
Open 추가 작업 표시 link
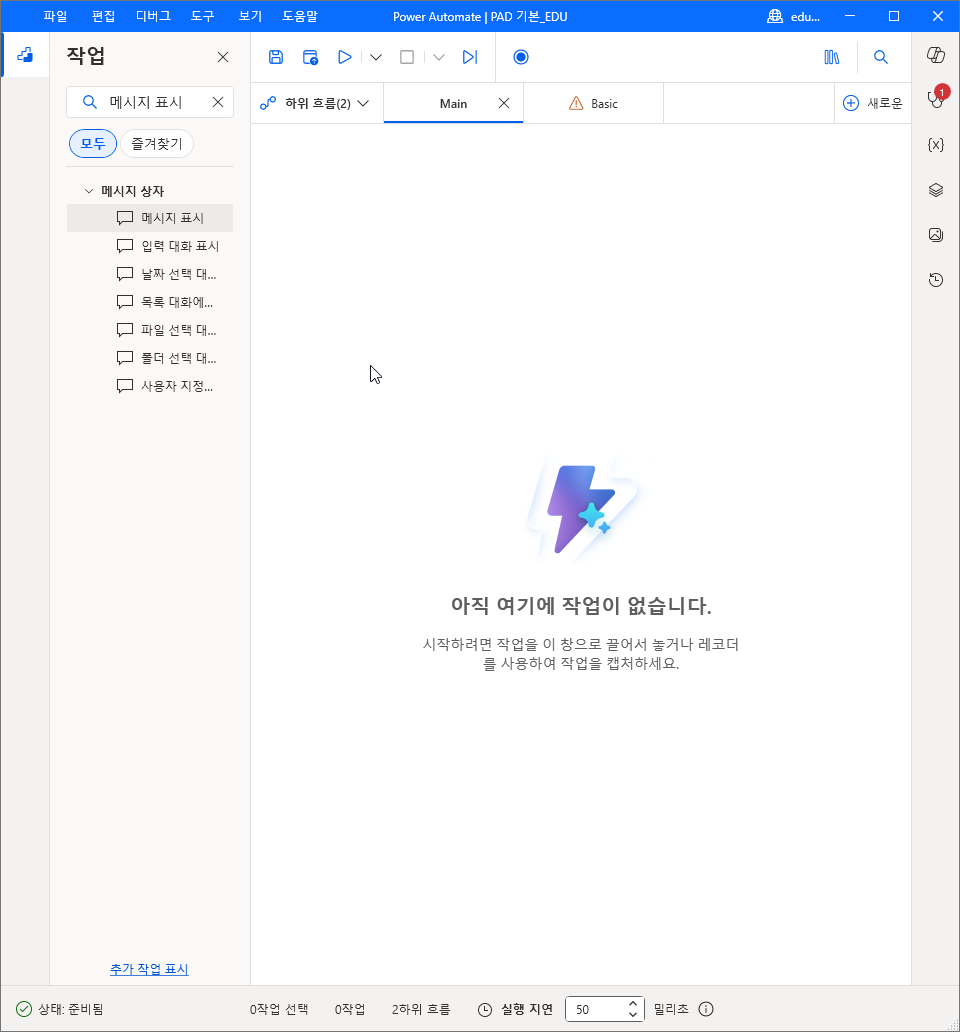click(x=149, y=969)
